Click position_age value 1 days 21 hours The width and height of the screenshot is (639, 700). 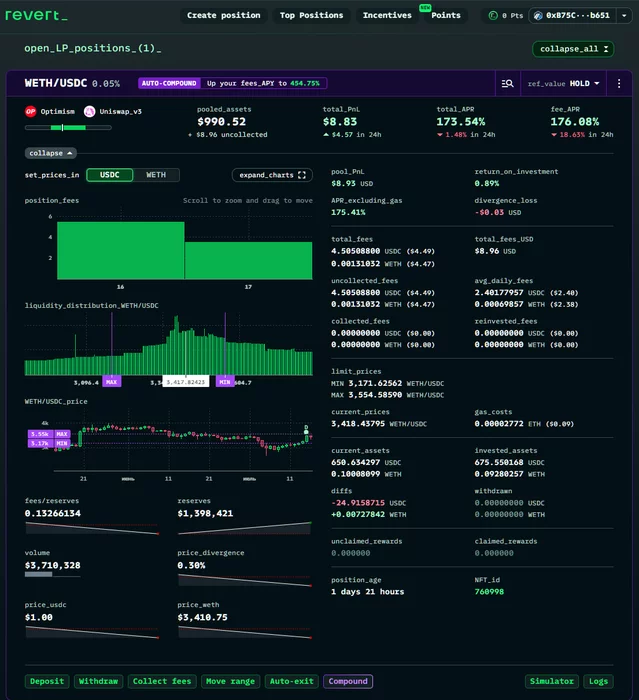pyautogui.click(x=368, y=592)
